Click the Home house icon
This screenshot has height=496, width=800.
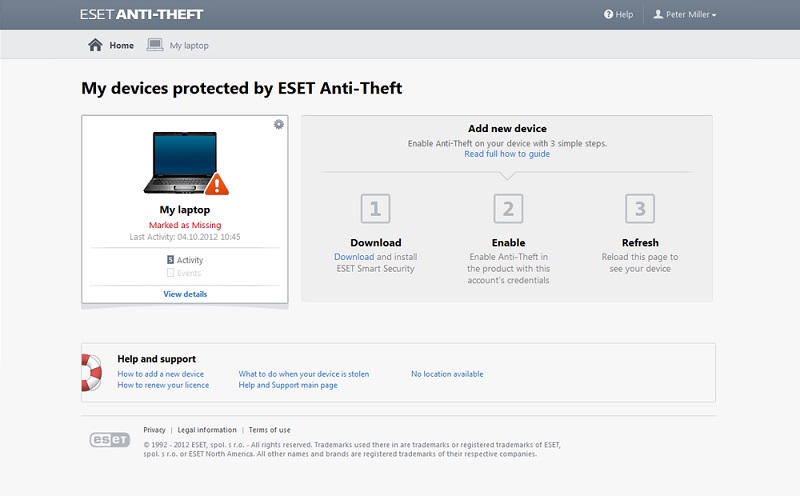[x=95, y=45]
